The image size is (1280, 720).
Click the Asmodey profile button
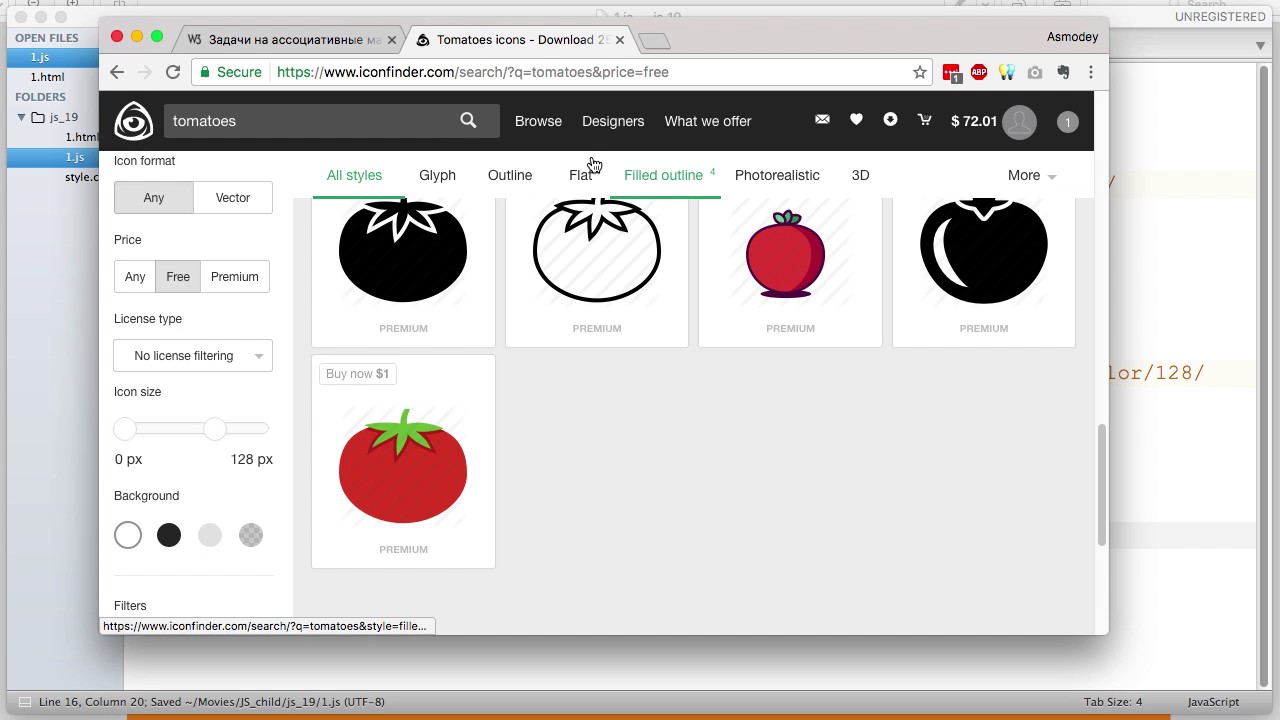coord(1072,37)
